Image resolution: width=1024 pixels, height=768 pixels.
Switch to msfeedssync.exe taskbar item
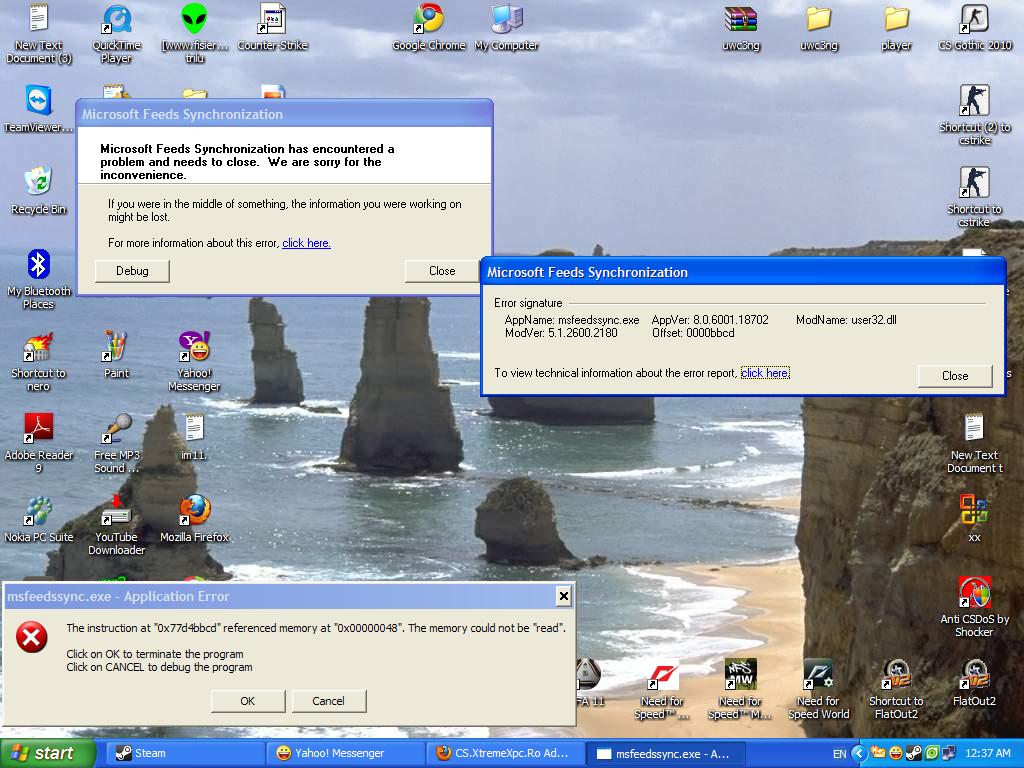pos(665,753)
